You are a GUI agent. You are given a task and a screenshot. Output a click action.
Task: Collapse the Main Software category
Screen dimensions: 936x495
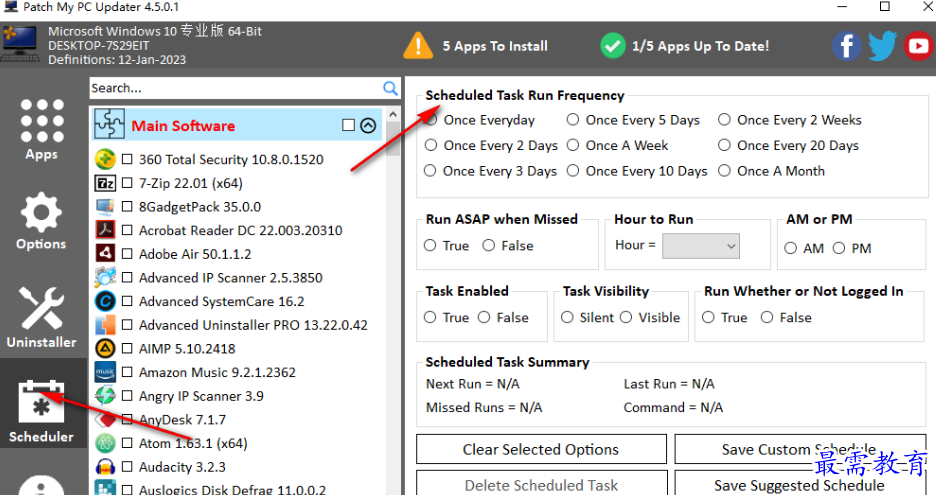pyautogui.click(x=368, y=125)
